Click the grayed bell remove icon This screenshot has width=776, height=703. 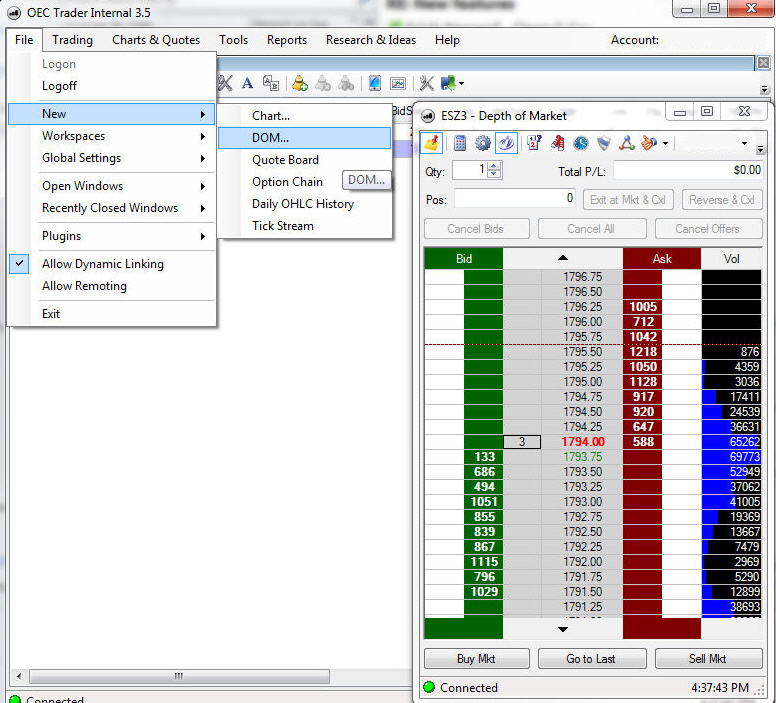323,83
